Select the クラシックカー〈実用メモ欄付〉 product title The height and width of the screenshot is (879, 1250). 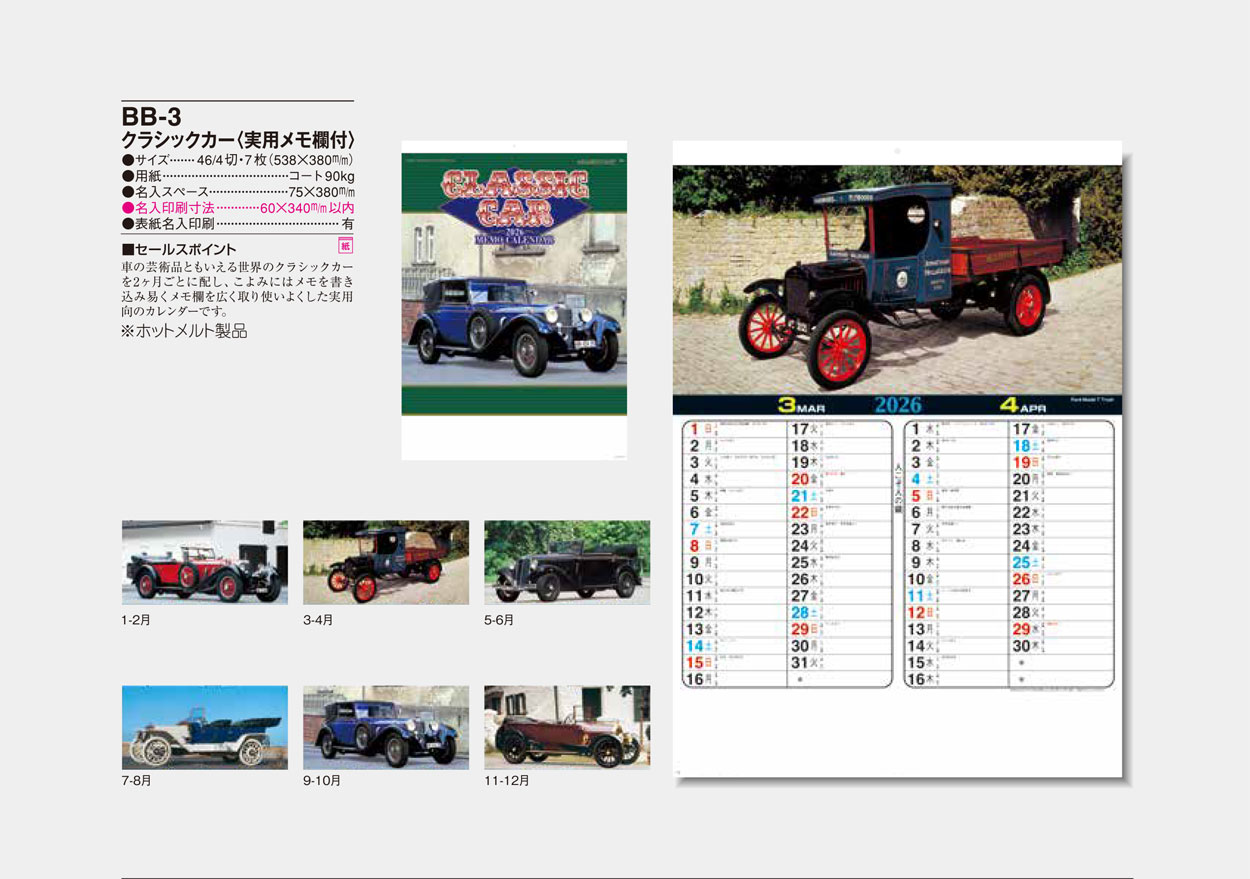[238, 140]
